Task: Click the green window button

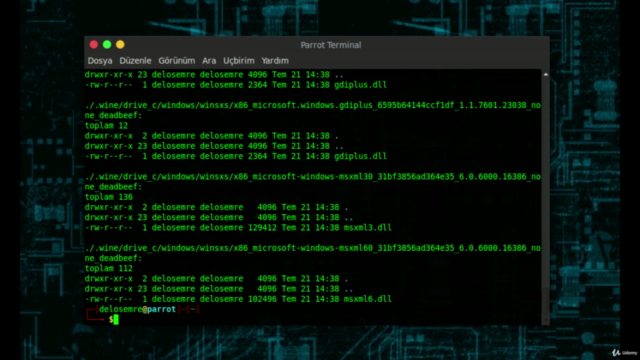Action: pyautogui.click(x=107, y=44)
